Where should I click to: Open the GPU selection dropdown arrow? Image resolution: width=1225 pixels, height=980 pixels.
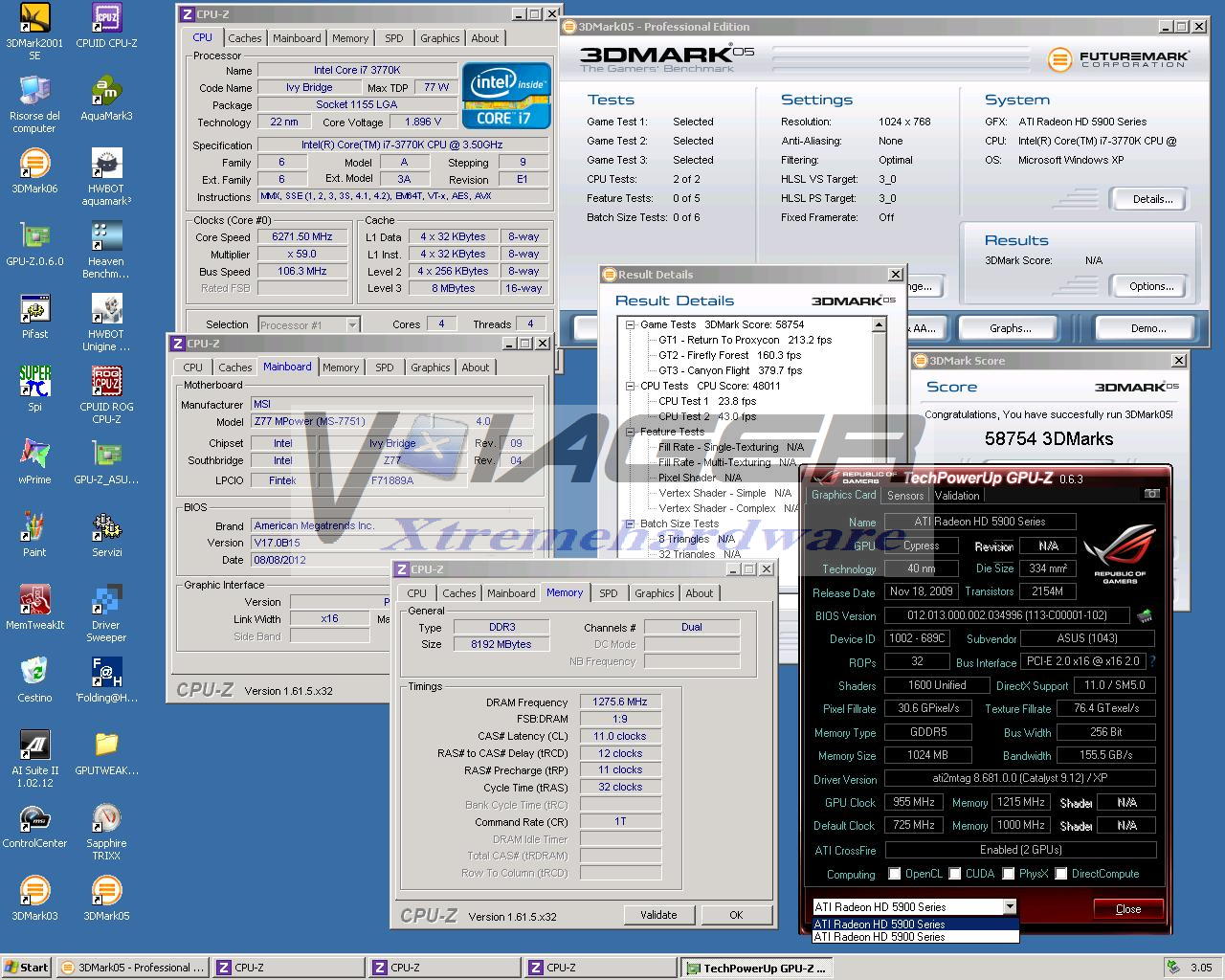(1009, 906)
